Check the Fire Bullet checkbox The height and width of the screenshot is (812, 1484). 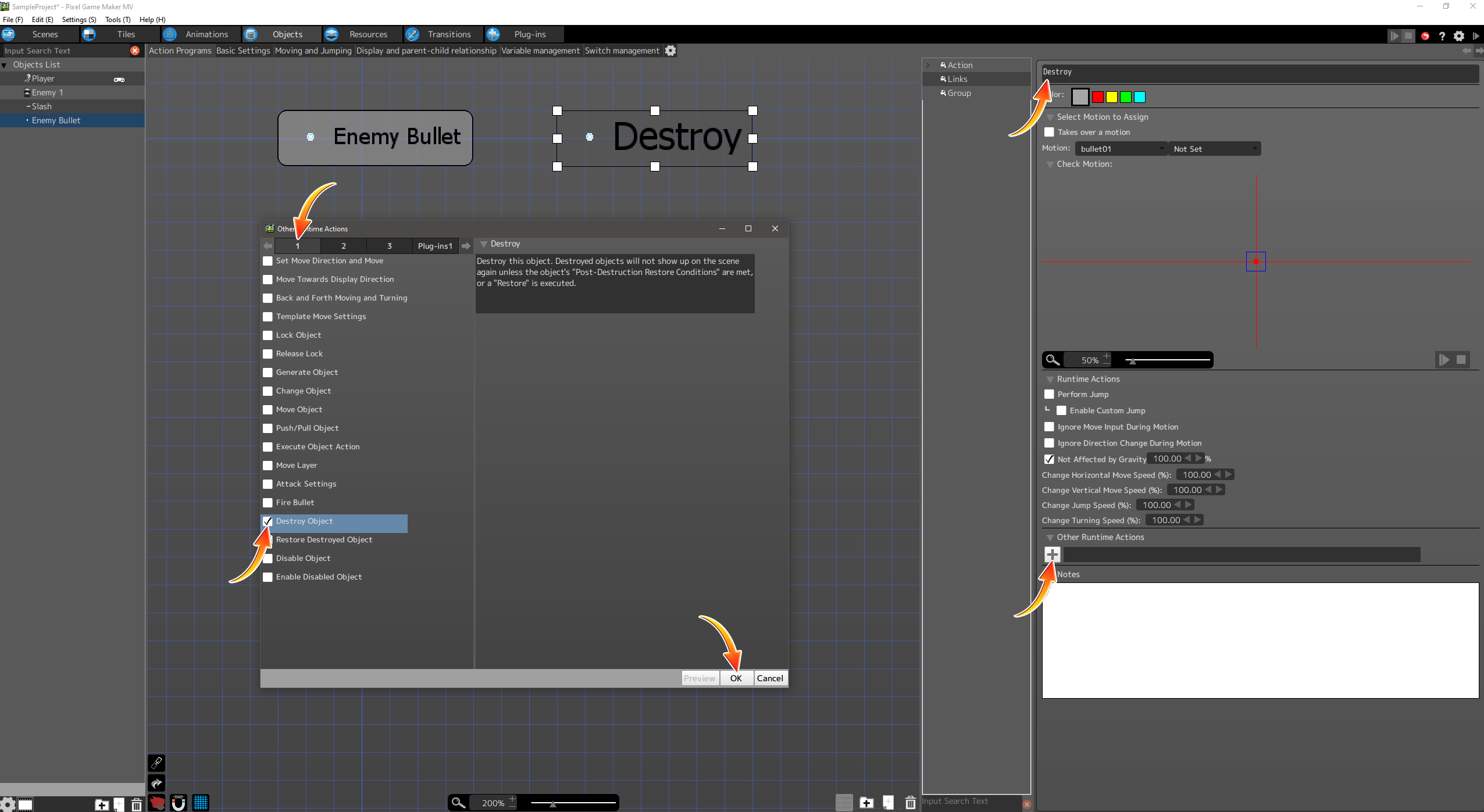point(267,502)
